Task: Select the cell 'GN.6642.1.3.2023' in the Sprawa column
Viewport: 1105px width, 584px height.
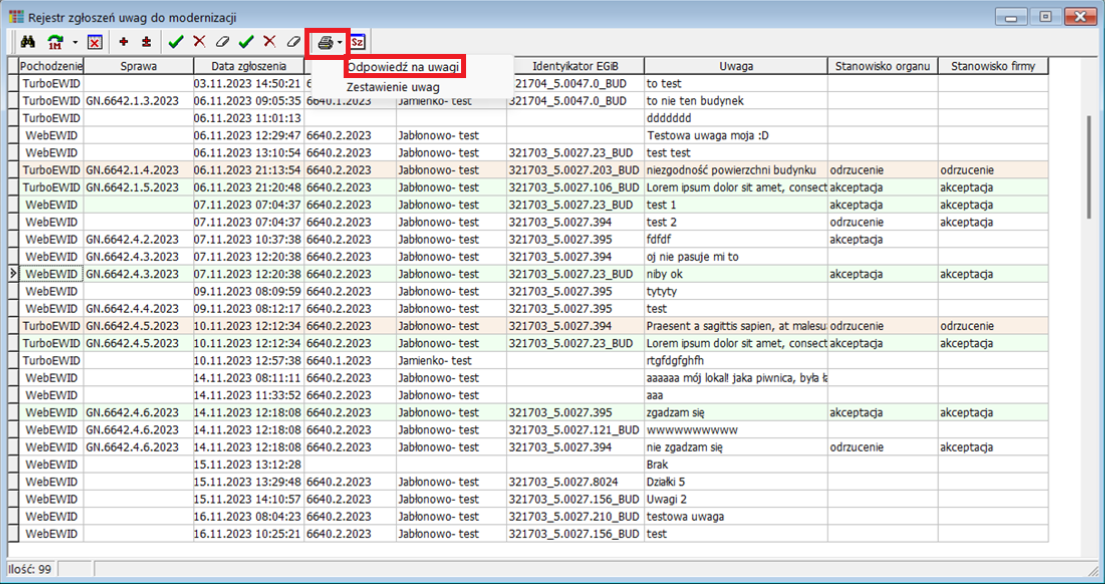Action: tap(138, 101)
